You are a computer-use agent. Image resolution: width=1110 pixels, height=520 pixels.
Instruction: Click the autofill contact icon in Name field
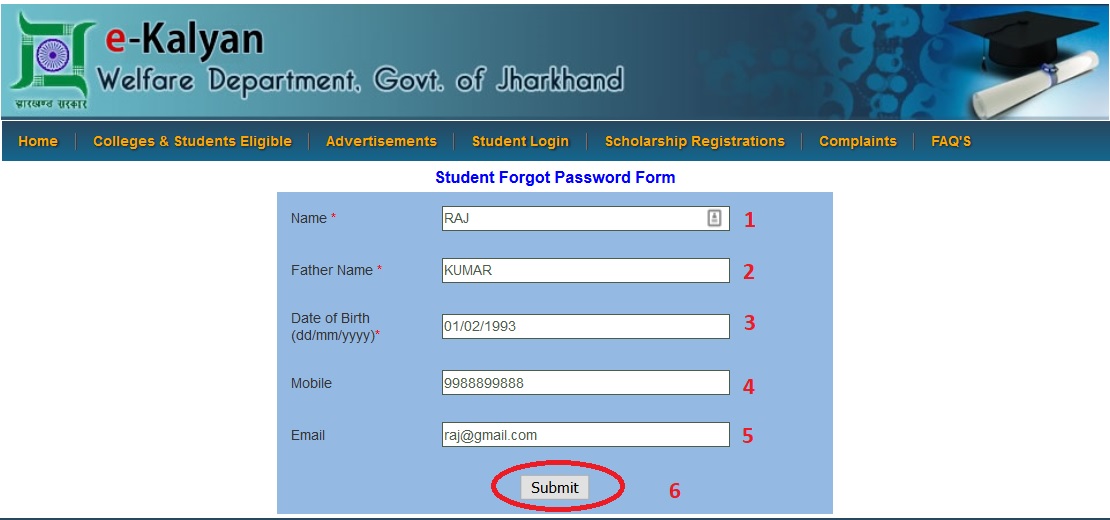[714, 218]
